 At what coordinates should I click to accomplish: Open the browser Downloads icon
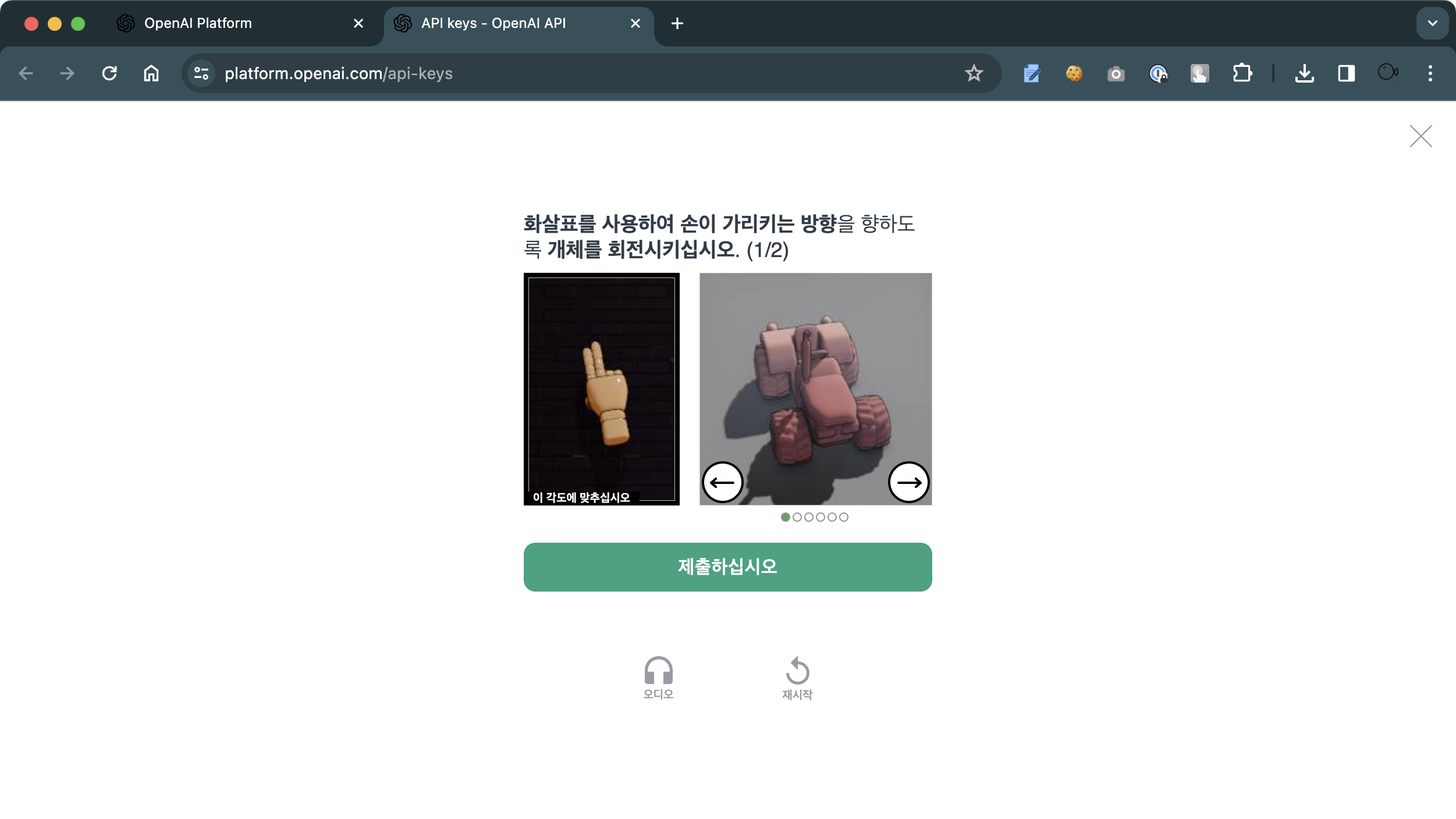[x=1304, y=73]
